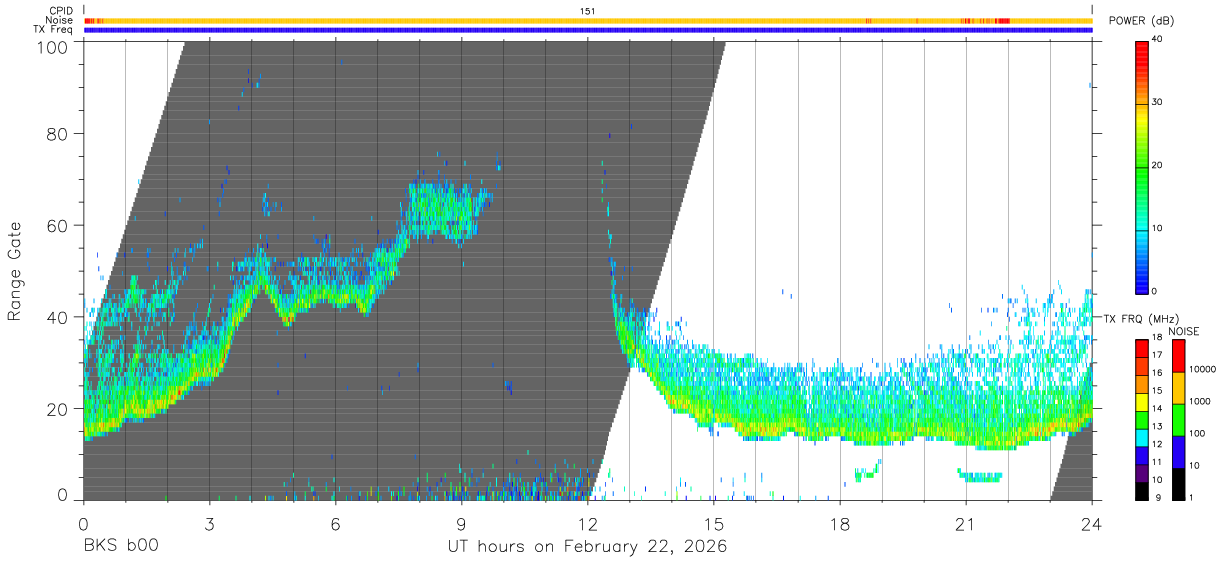Click the CPID label at top left
Viewport: 1228px width, 567px height.
click(60, 11)
